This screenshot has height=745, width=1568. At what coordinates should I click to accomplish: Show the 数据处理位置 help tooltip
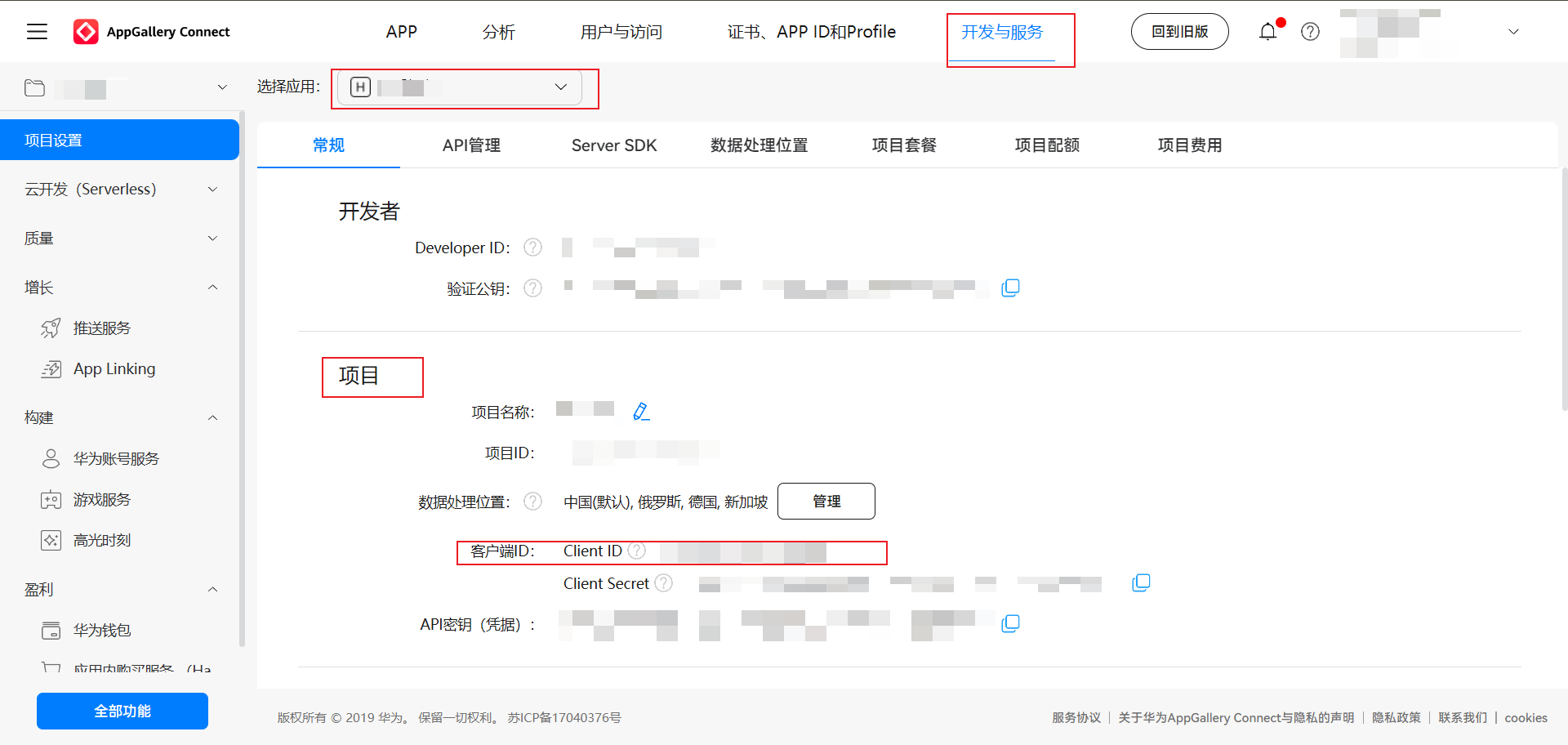click(532, 501)
